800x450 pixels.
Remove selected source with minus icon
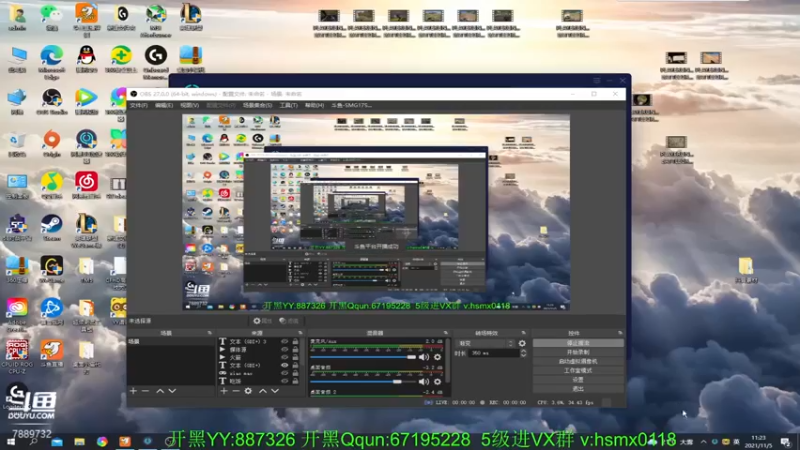236,391
